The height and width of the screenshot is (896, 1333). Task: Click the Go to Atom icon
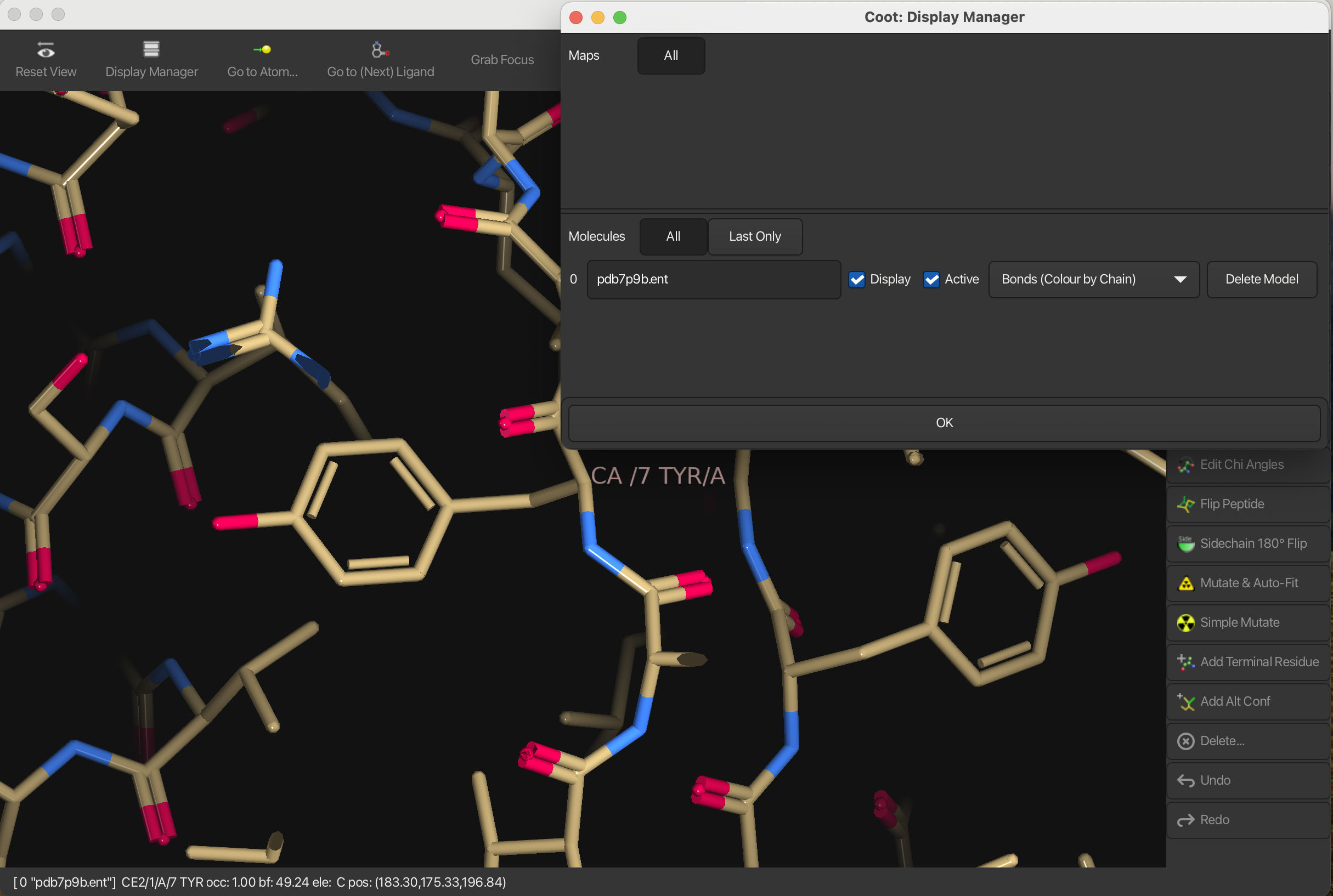262,50
